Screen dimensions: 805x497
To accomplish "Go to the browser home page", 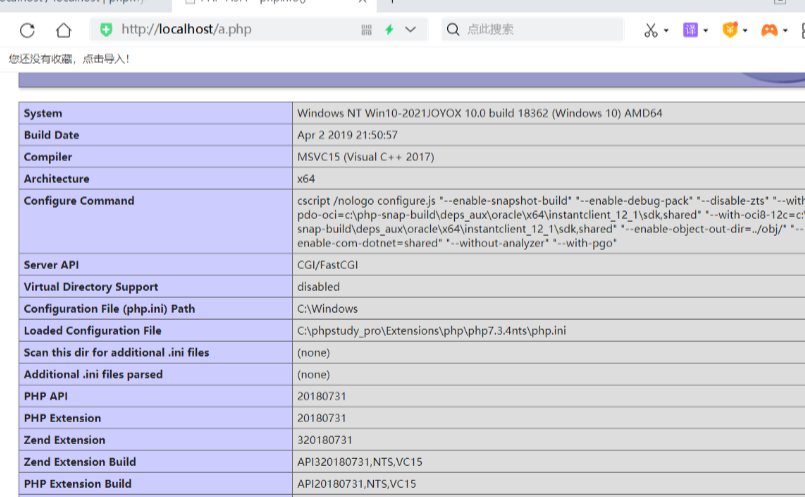I will tap(64, 30).
